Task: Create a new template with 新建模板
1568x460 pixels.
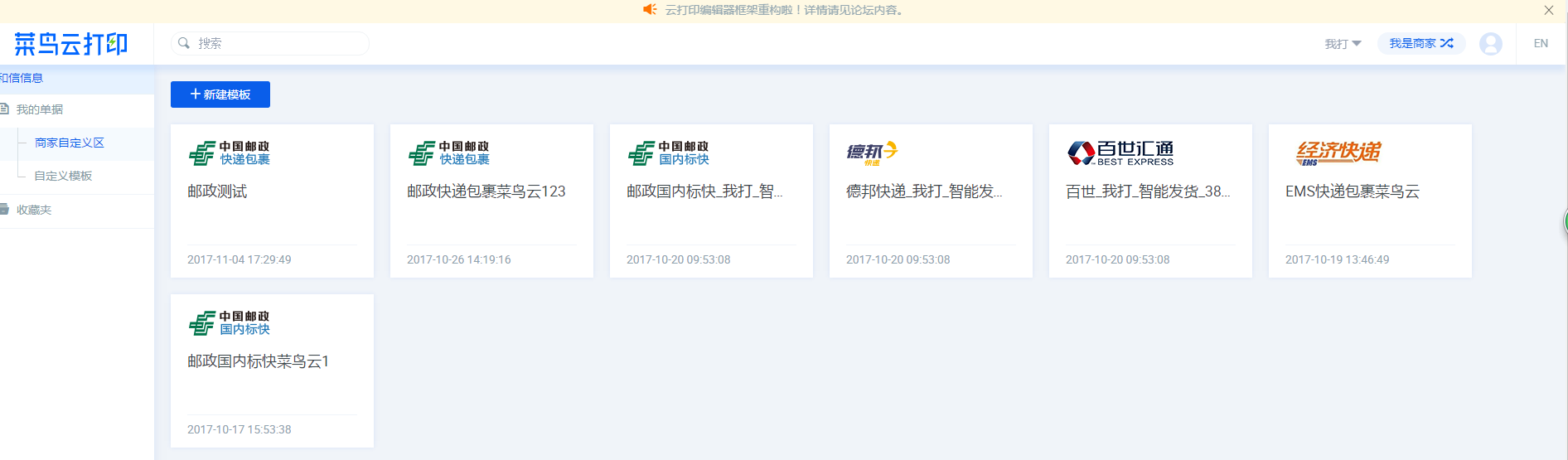Action: pyautogui.click(x=220, y=94)
